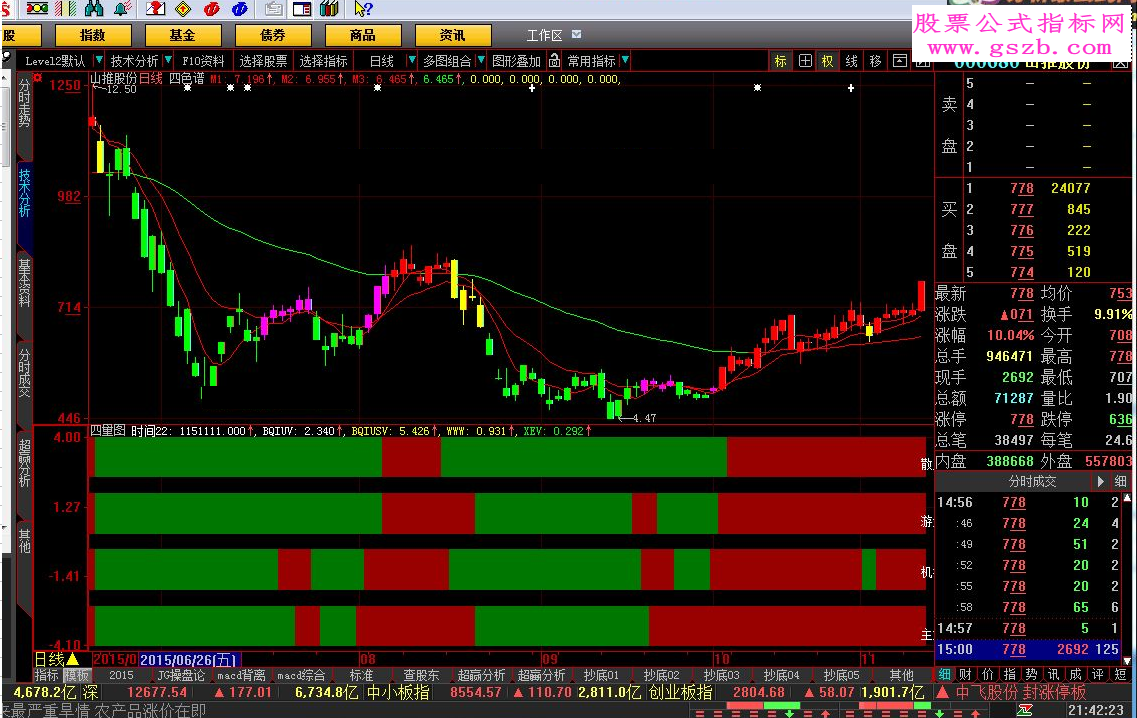Click the grey notepad icon in toolbar

click(273, 9)
